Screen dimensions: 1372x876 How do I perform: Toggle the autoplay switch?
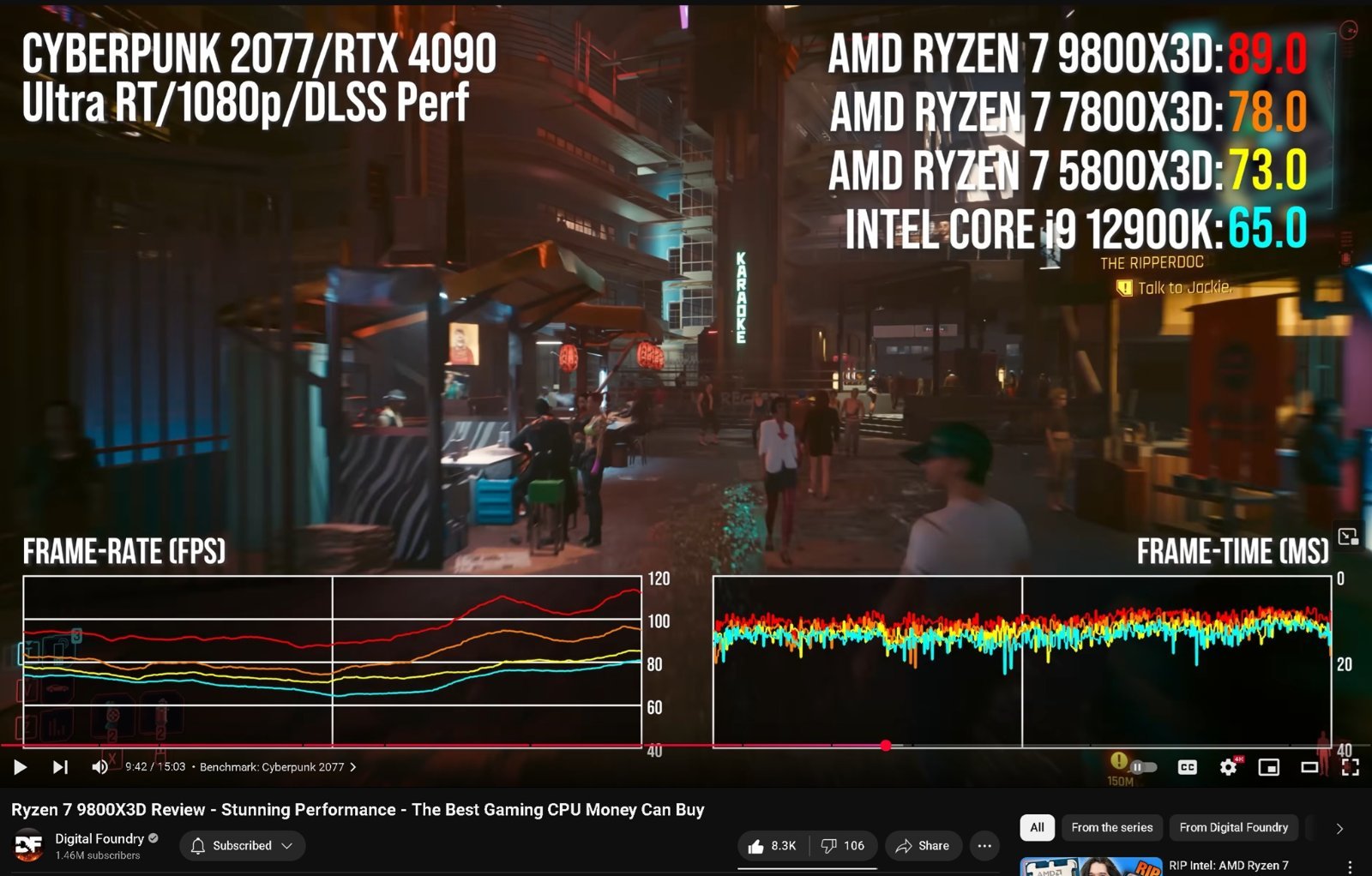(x=1143, y=767)
